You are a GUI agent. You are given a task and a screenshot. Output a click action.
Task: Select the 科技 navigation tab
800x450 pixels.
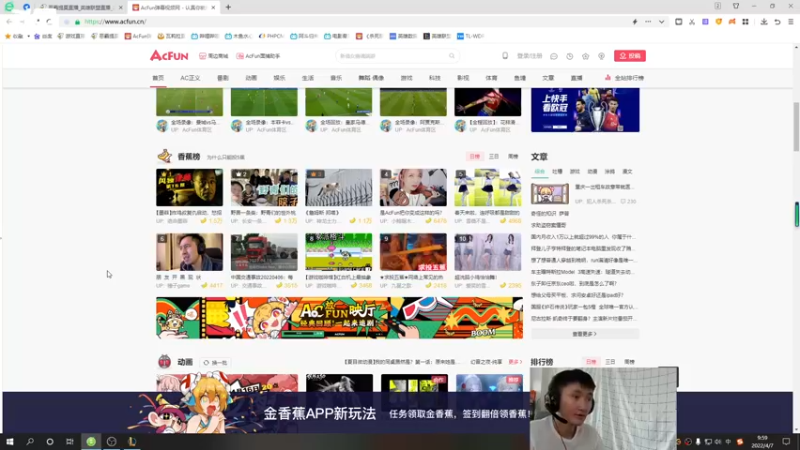click(x=435, y=78)
